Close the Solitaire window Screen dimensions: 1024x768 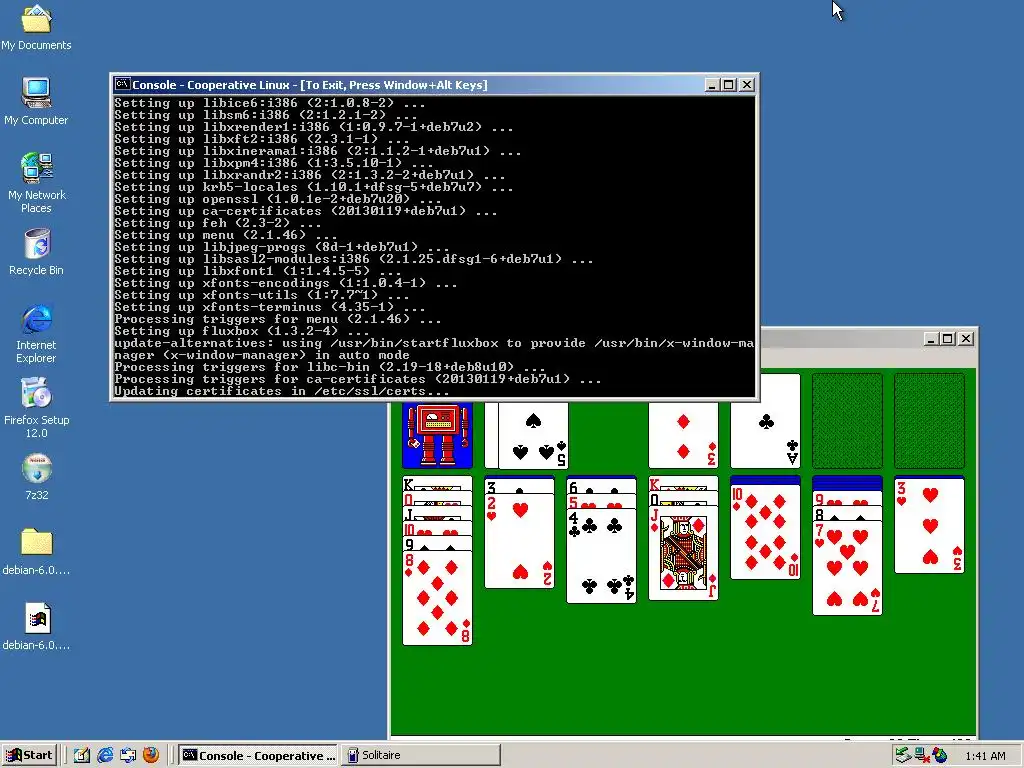(x=966, y=338)
